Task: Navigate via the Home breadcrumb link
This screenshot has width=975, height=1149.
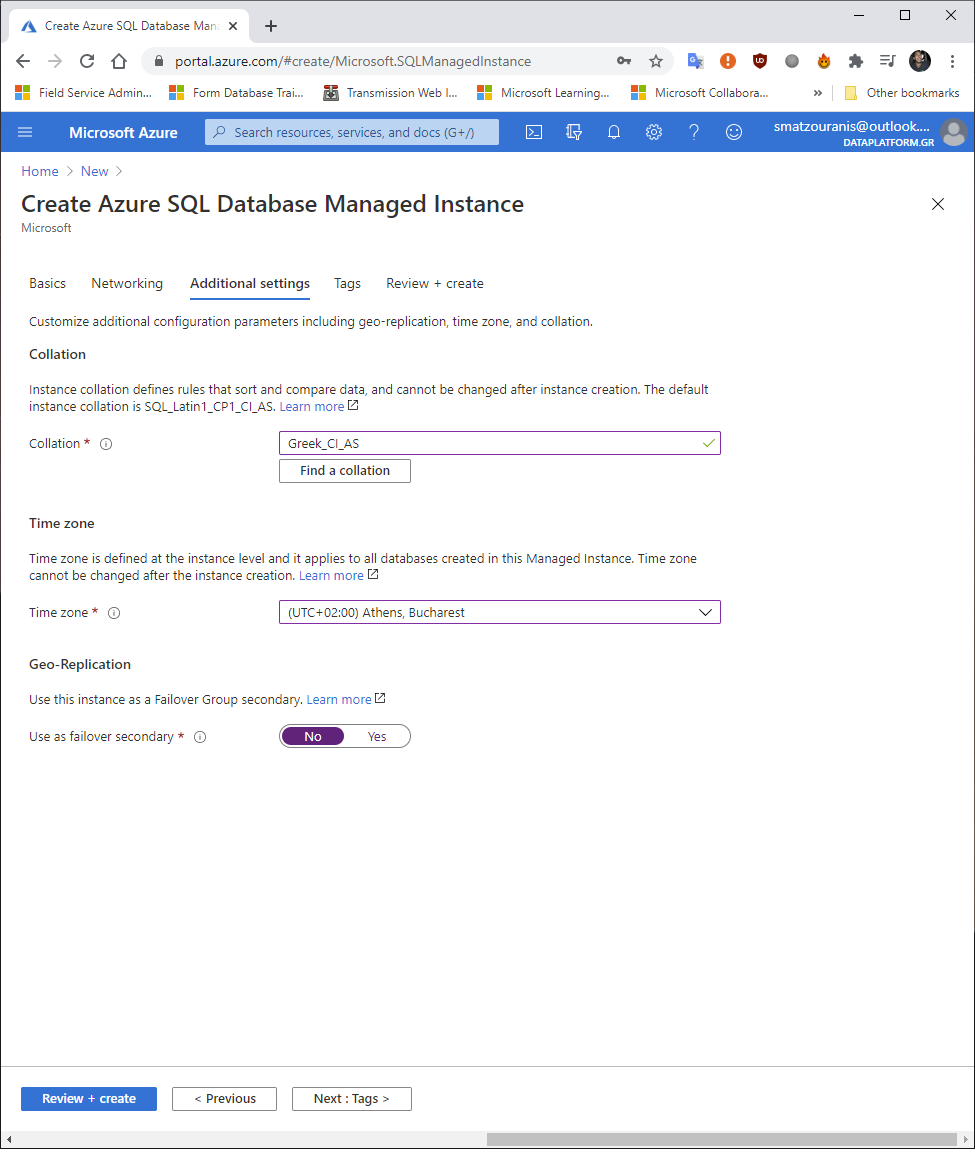Action: 40,171
